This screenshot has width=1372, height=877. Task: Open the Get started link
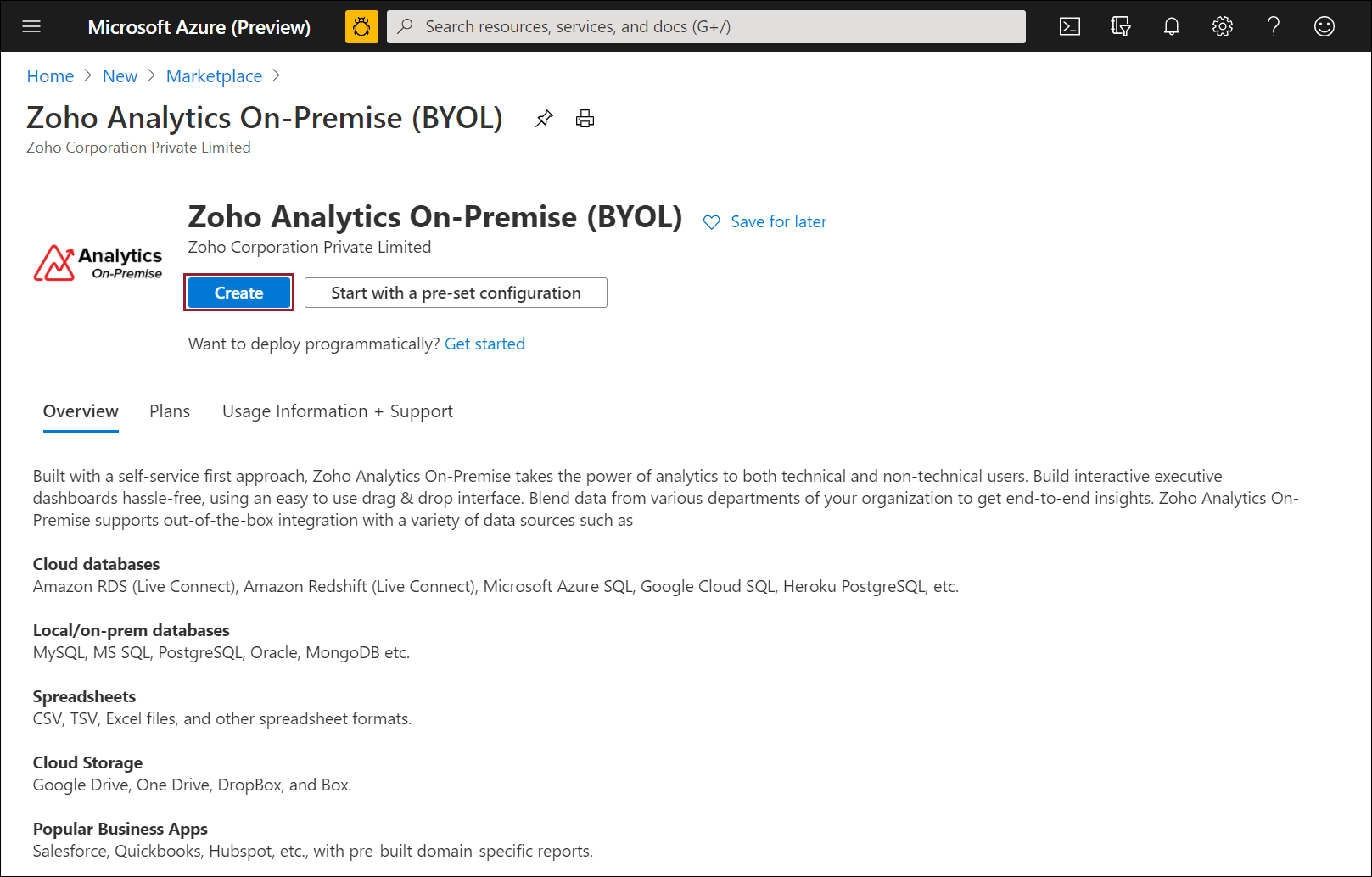point(484,344)
